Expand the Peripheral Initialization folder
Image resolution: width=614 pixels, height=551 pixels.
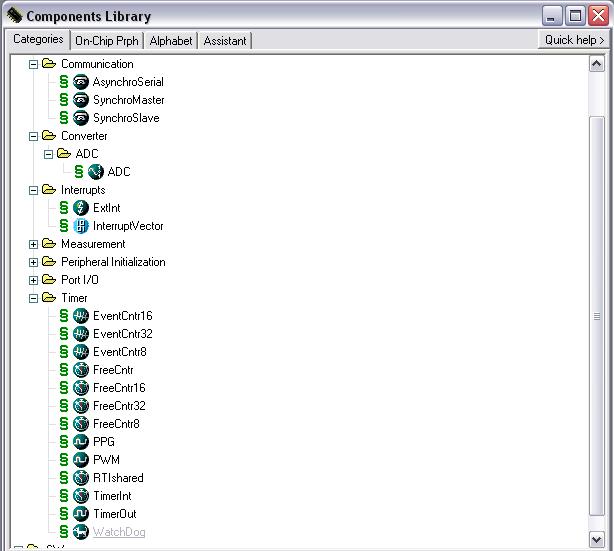[33, 262]
